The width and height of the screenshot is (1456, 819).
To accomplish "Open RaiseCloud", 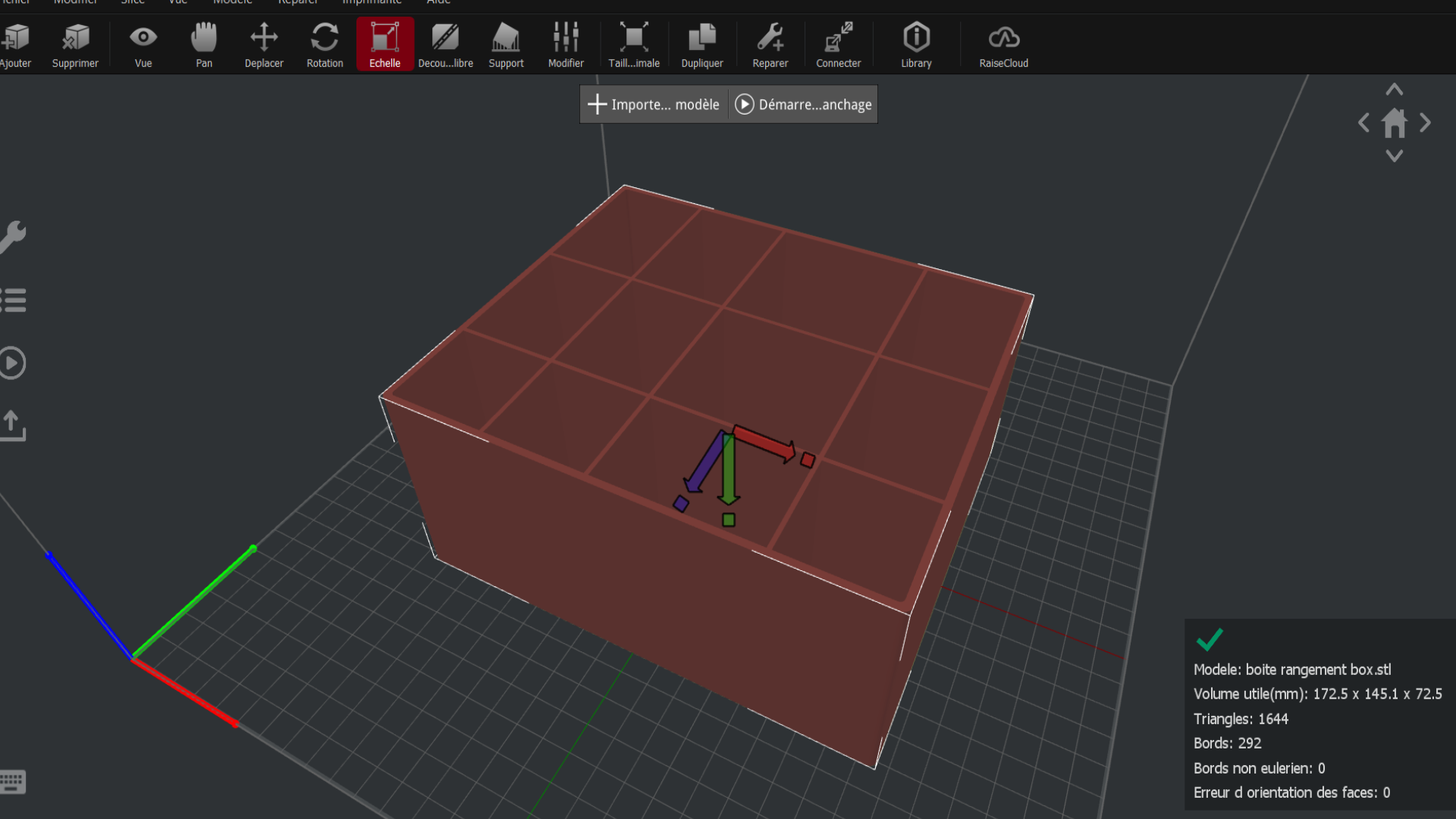I will 1003,44.
